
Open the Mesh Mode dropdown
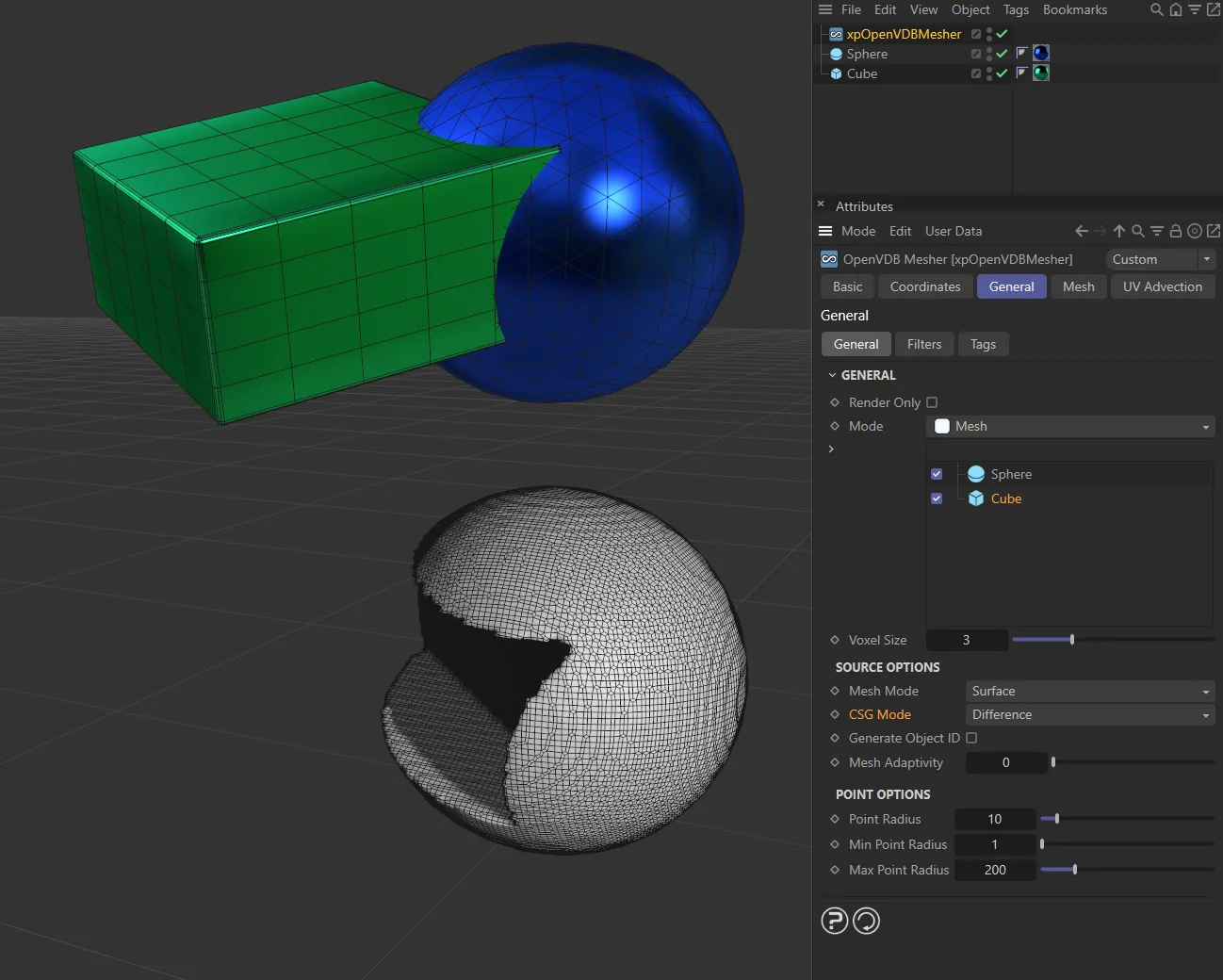[x=1088, y=691]
